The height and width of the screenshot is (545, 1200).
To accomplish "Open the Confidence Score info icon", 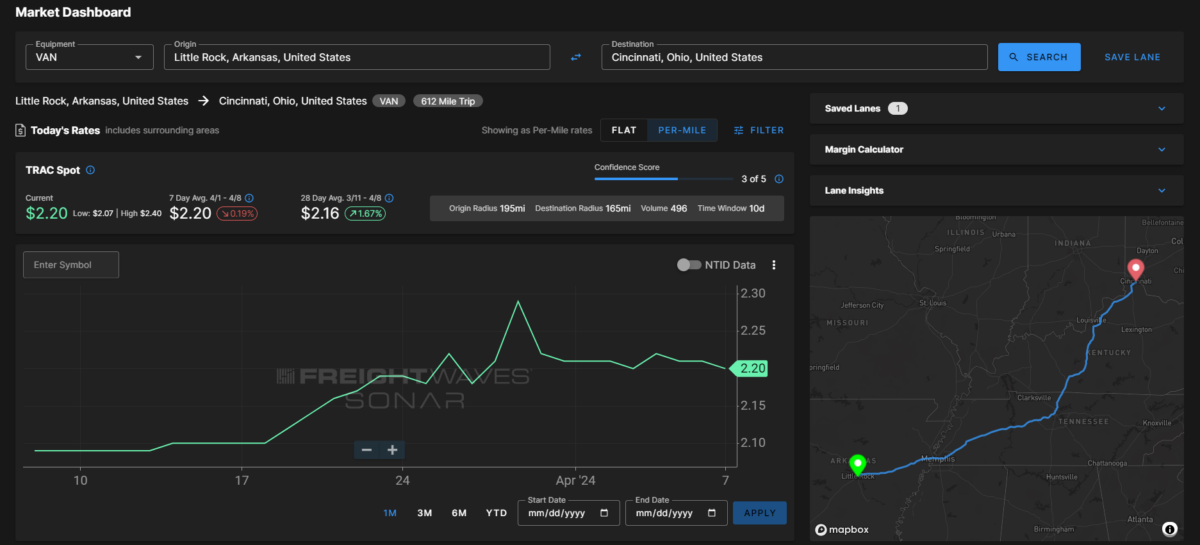I will tap(779, 179).
